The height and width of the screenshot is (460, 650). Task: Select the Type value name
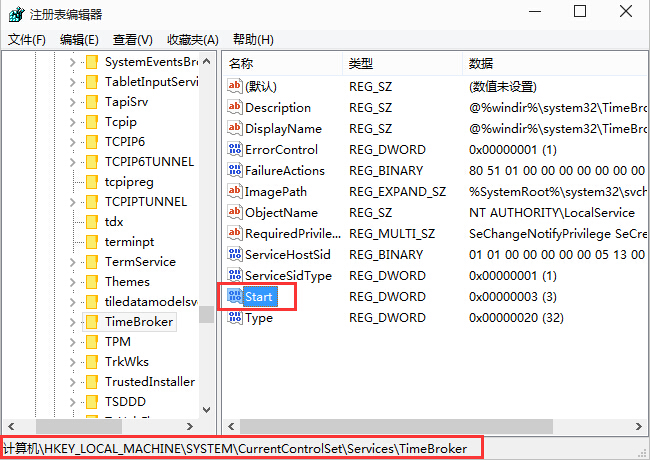tap(259, 318)
